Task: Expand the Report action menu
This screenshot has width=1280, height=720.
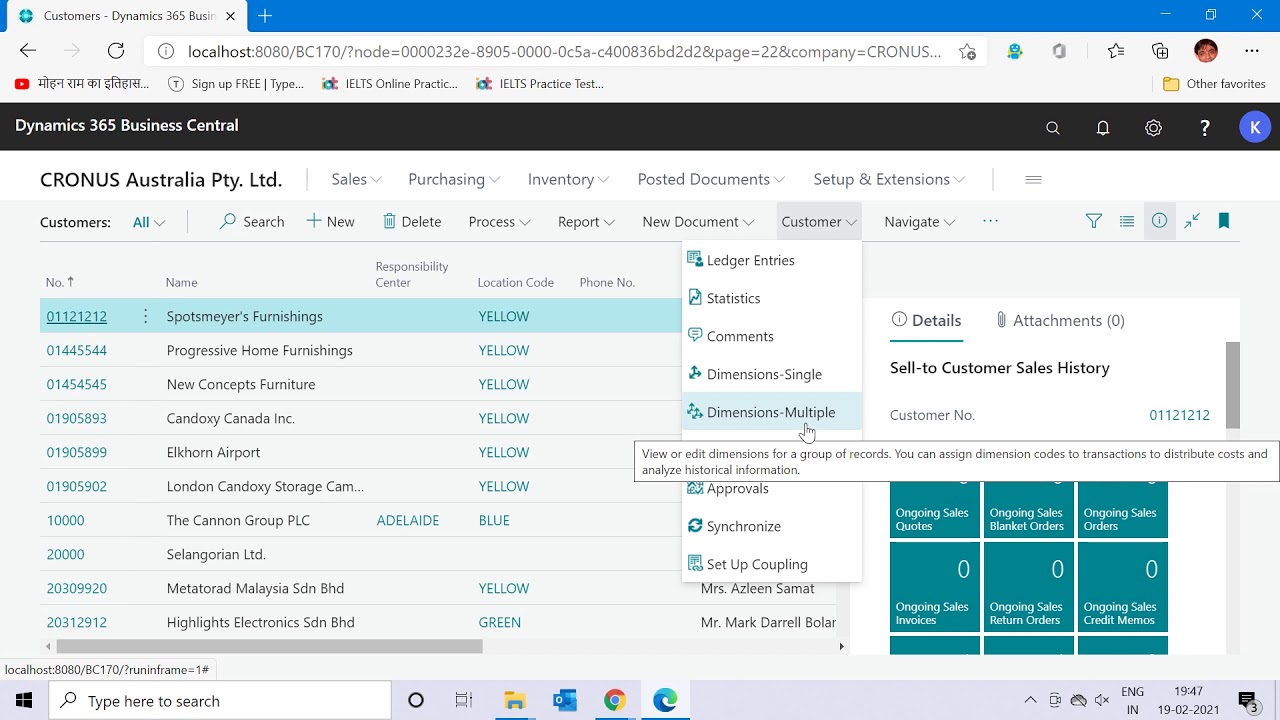Action: coord(586,222)
